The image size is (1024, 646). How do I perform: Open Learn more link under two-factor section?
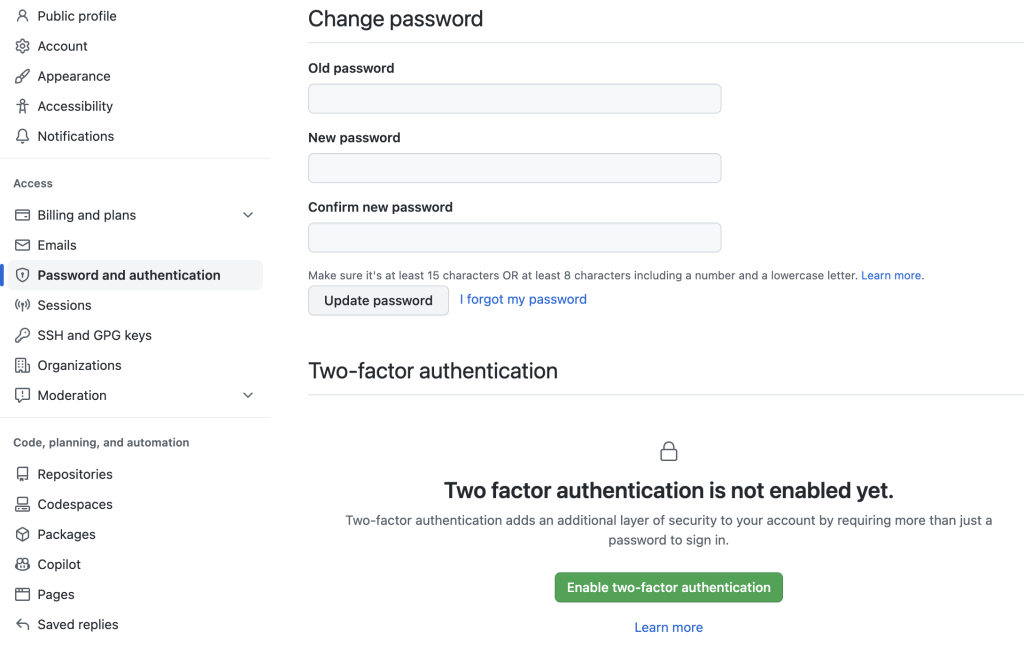[x=668, y=627]
